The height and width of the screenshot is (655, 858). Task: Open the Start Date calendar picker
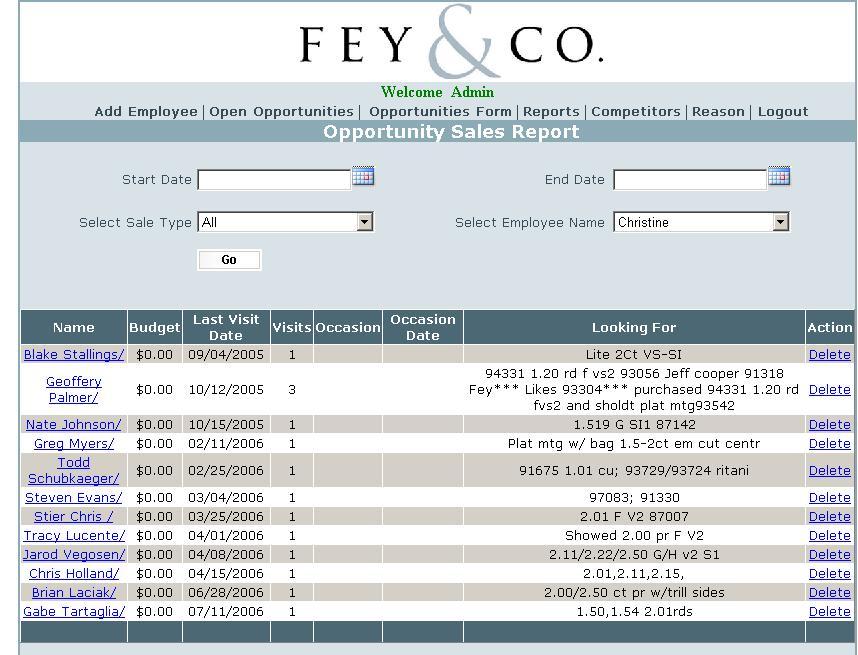point(363,176)
